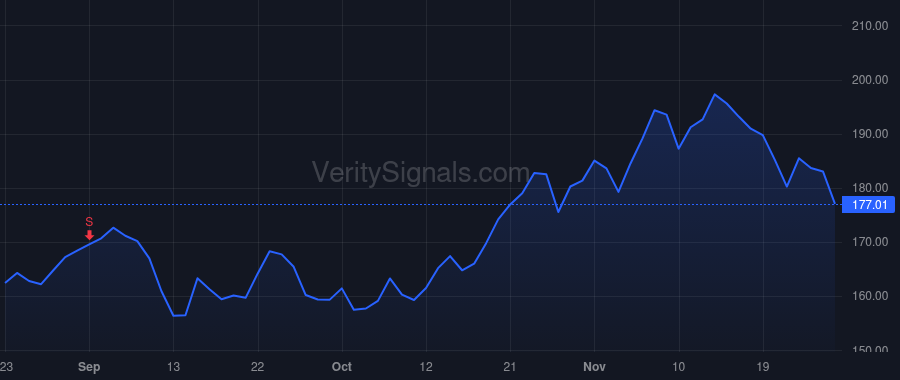Image resolution: width=900 pixels, height=380 pixels.
Task: Click the red S signal label
Action: (x=89, y=222)
